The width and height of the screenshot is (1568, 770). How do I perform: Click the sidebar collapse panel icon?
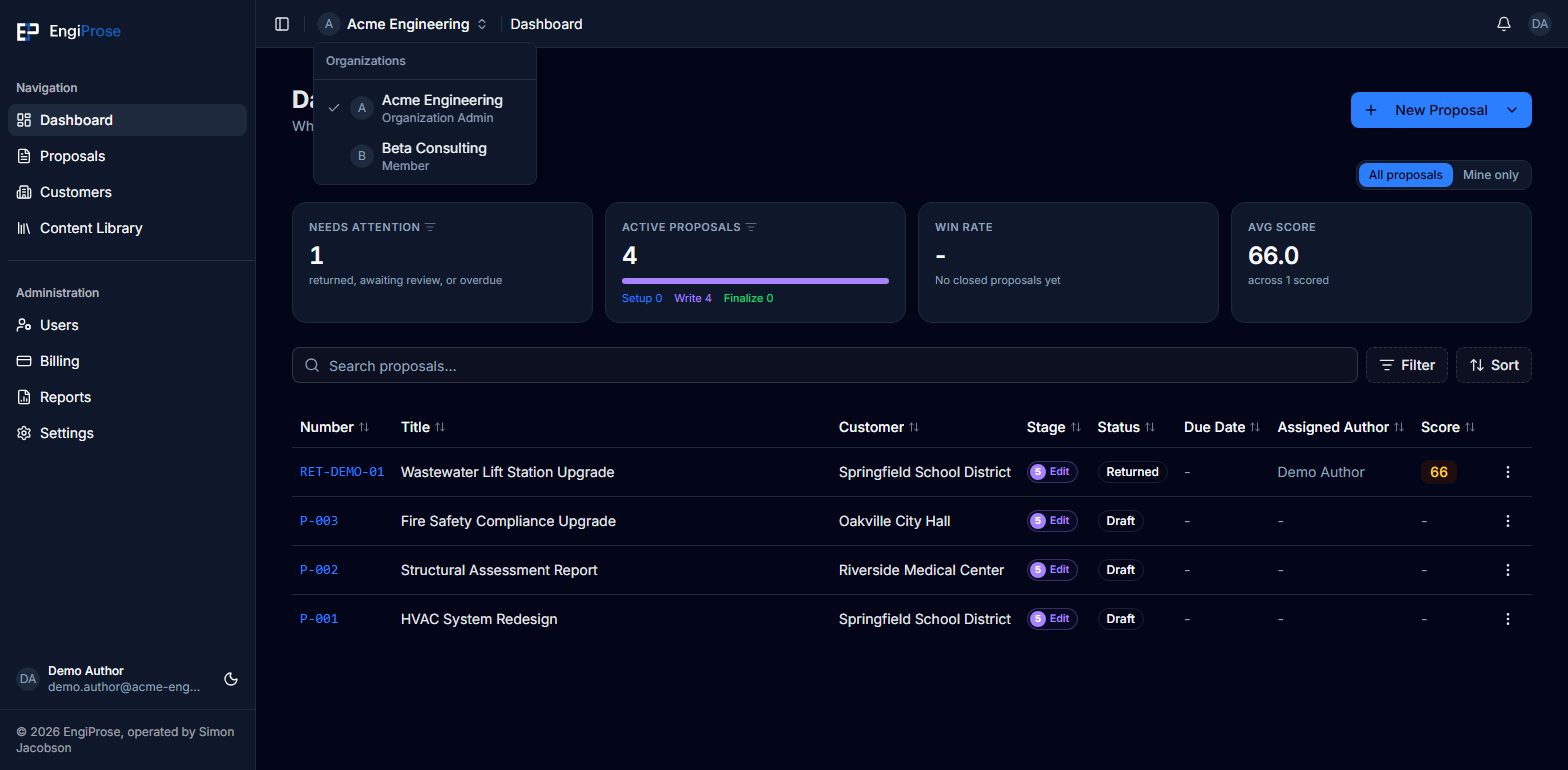282,24
